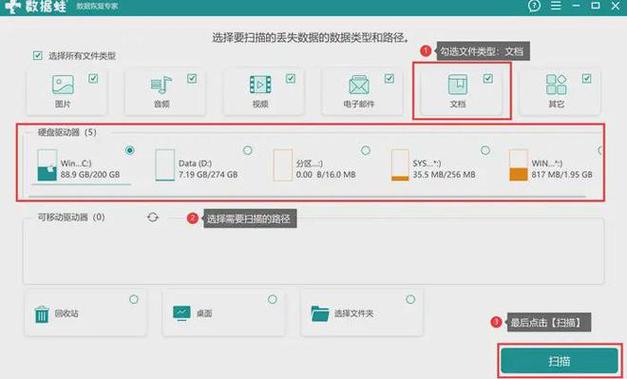
Task: Click the 7.19 GB/274 GB text
Action: [208, 175]
